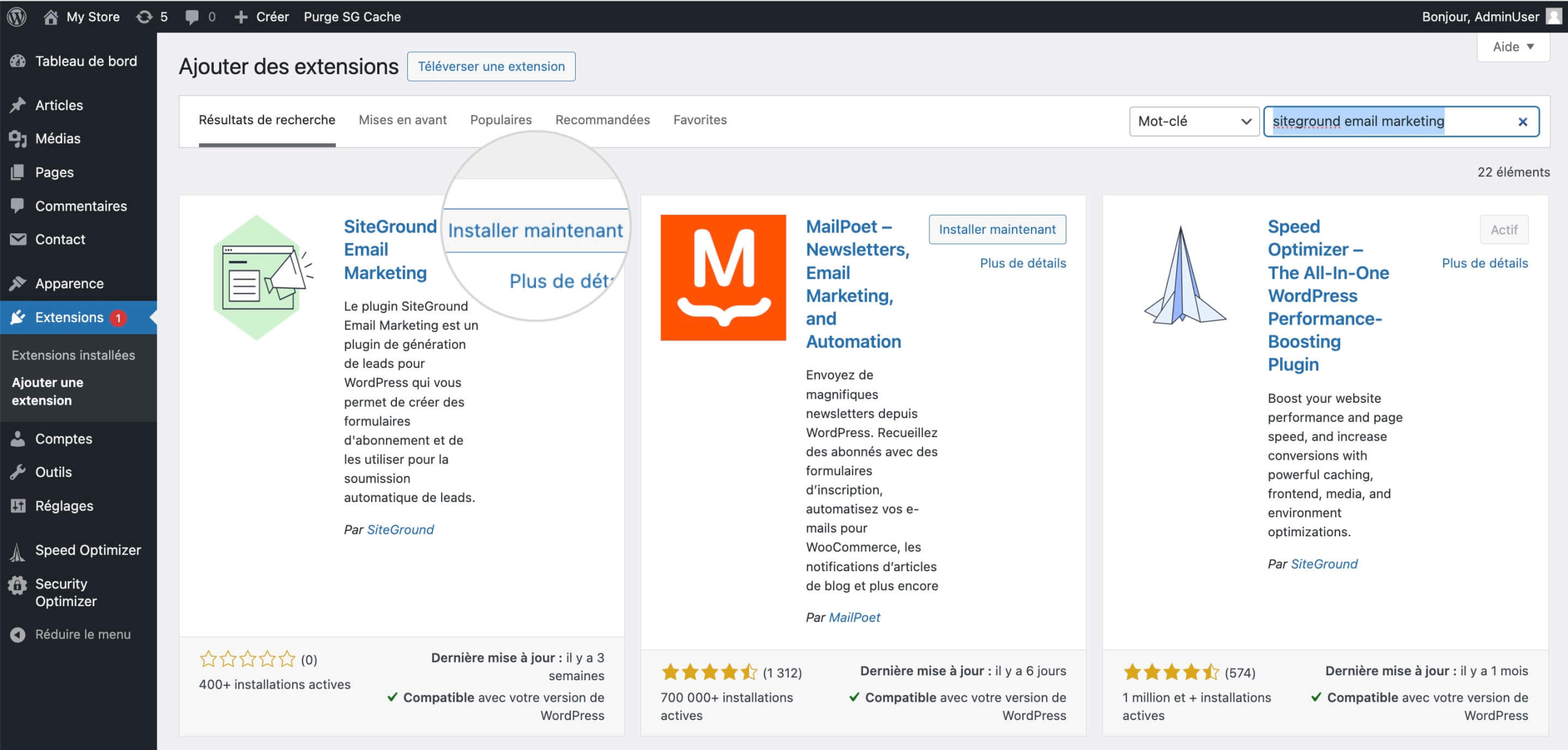Click the Médias icon in sidebar
1568x750 pixels.
click(x=18, y=139)
